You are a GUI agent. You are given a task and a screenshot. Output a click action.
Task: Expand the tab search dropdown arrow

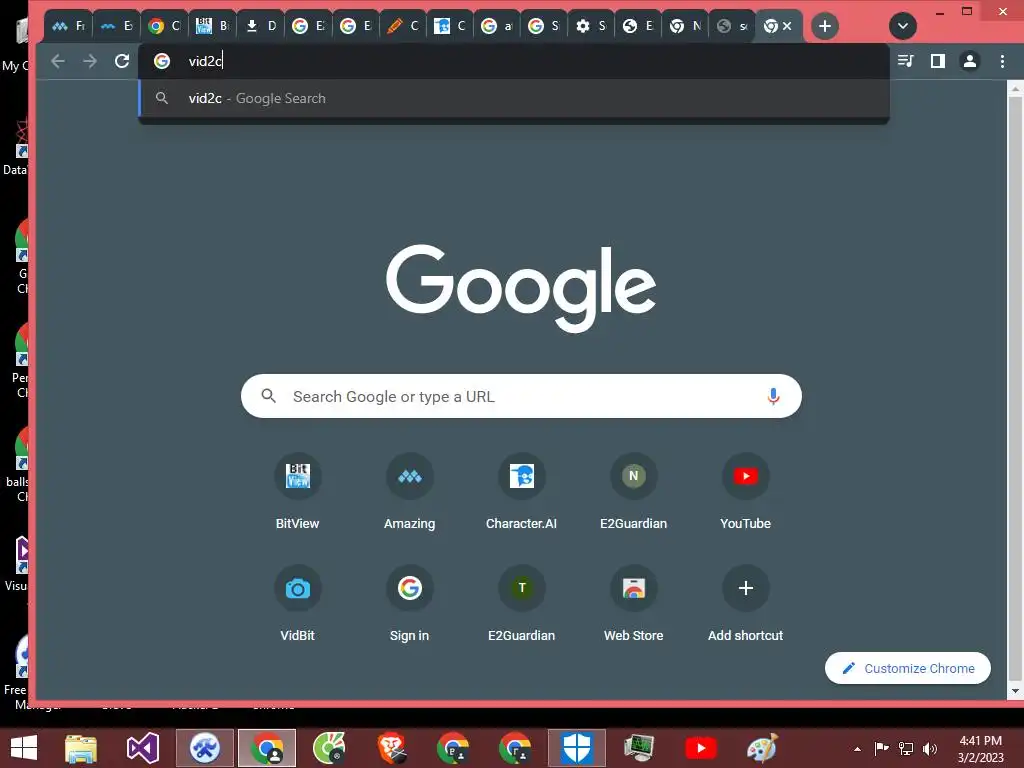903,26
